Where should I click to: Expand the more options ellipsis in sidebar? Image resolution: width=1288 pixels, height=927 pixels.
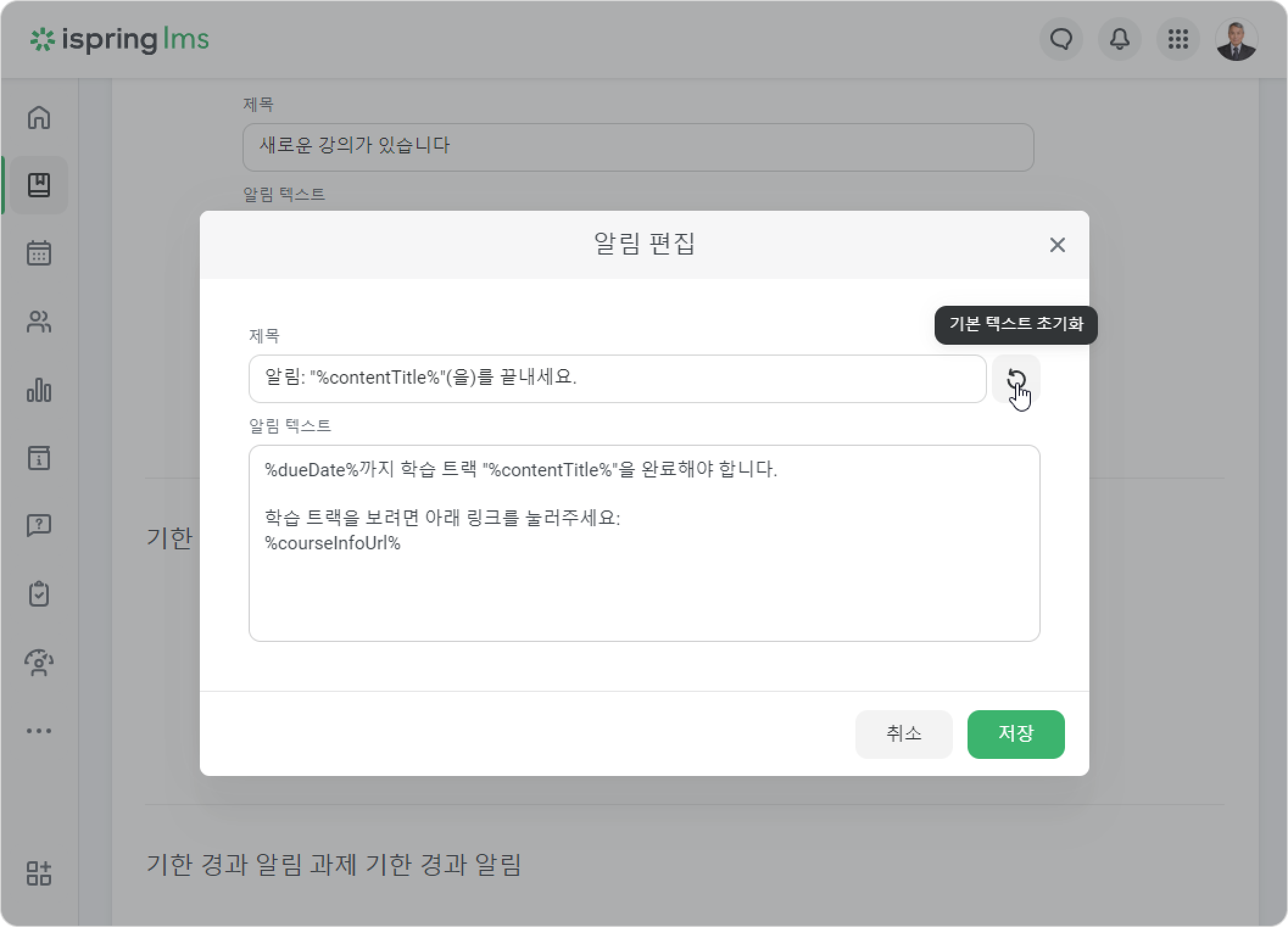coord(39,731)
